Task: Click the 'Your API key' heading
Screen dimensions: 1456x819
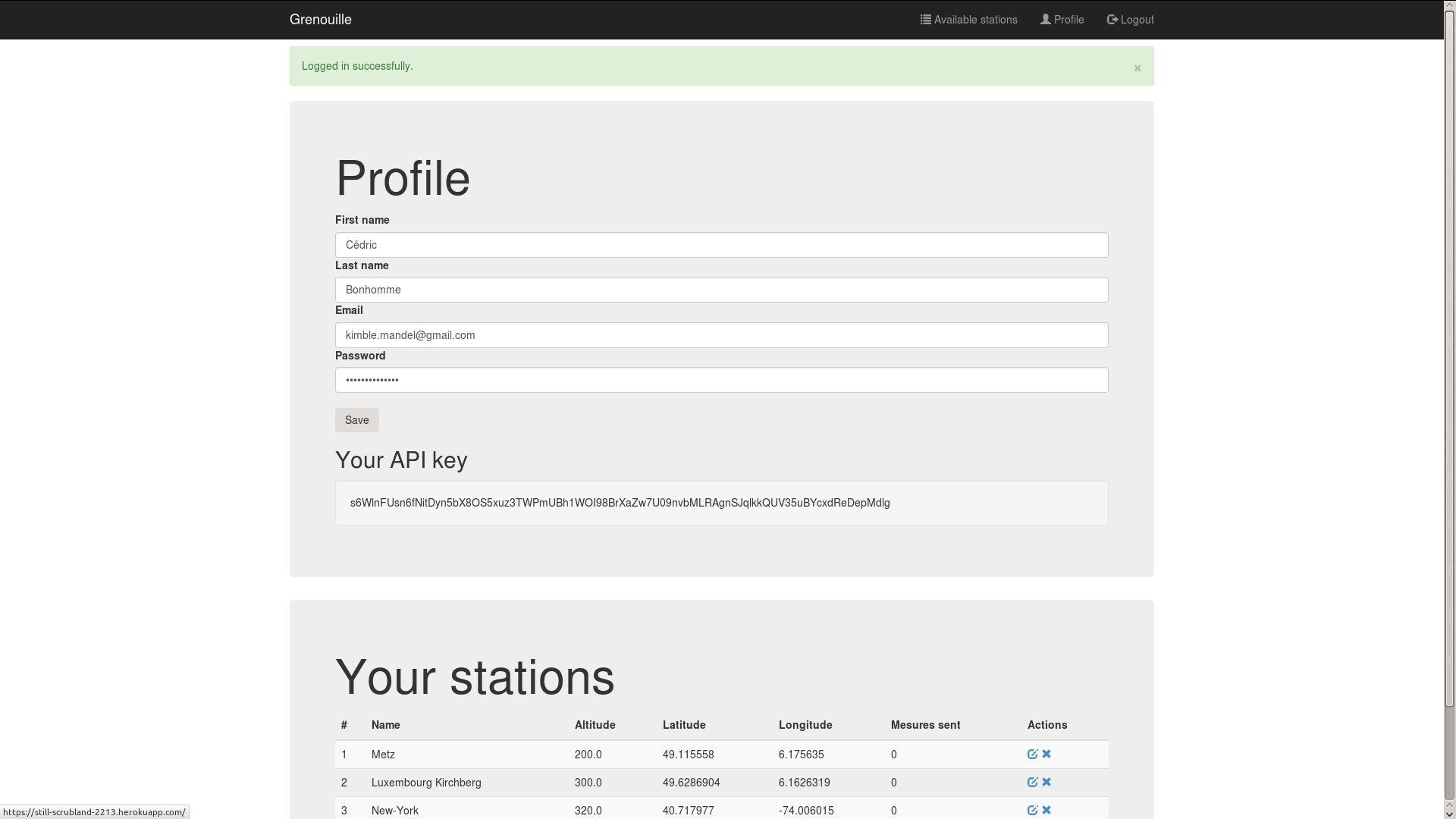Action: [x=401, y=460]
